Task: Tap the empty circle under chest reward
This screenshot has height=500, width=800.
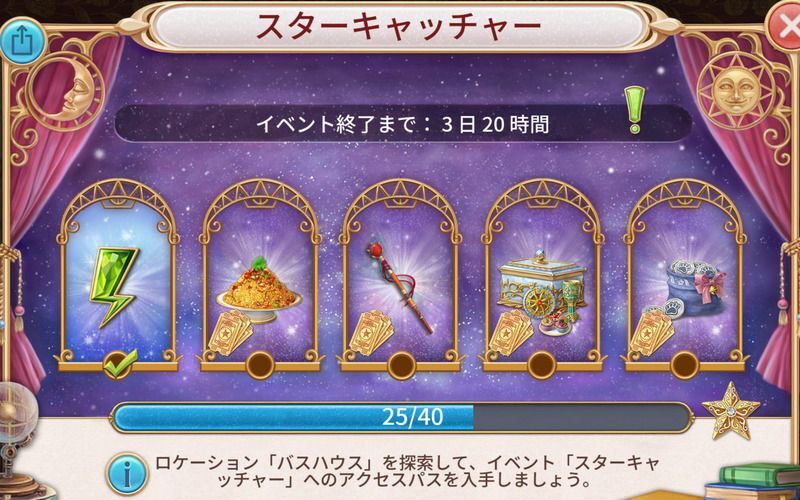Action: (x=542, y=365)
